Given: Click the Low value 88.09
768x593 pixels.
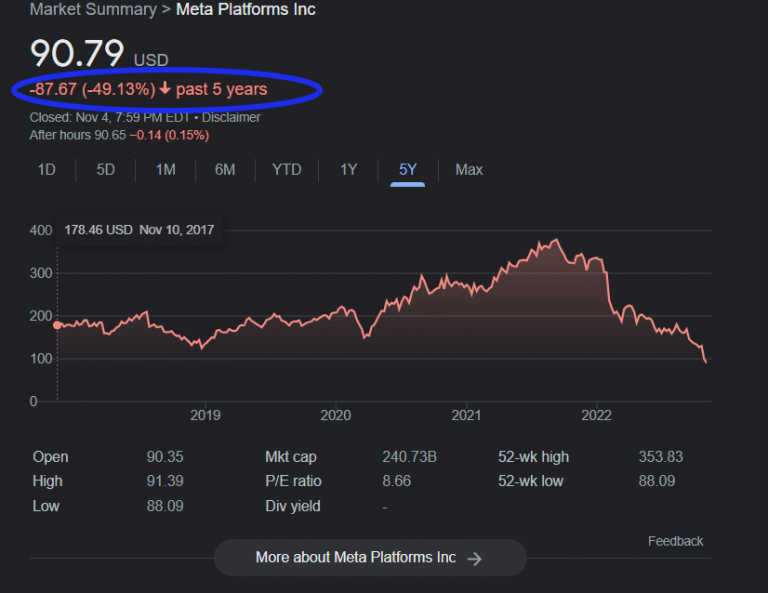Looking at the screenshot, I should (165, 506).
